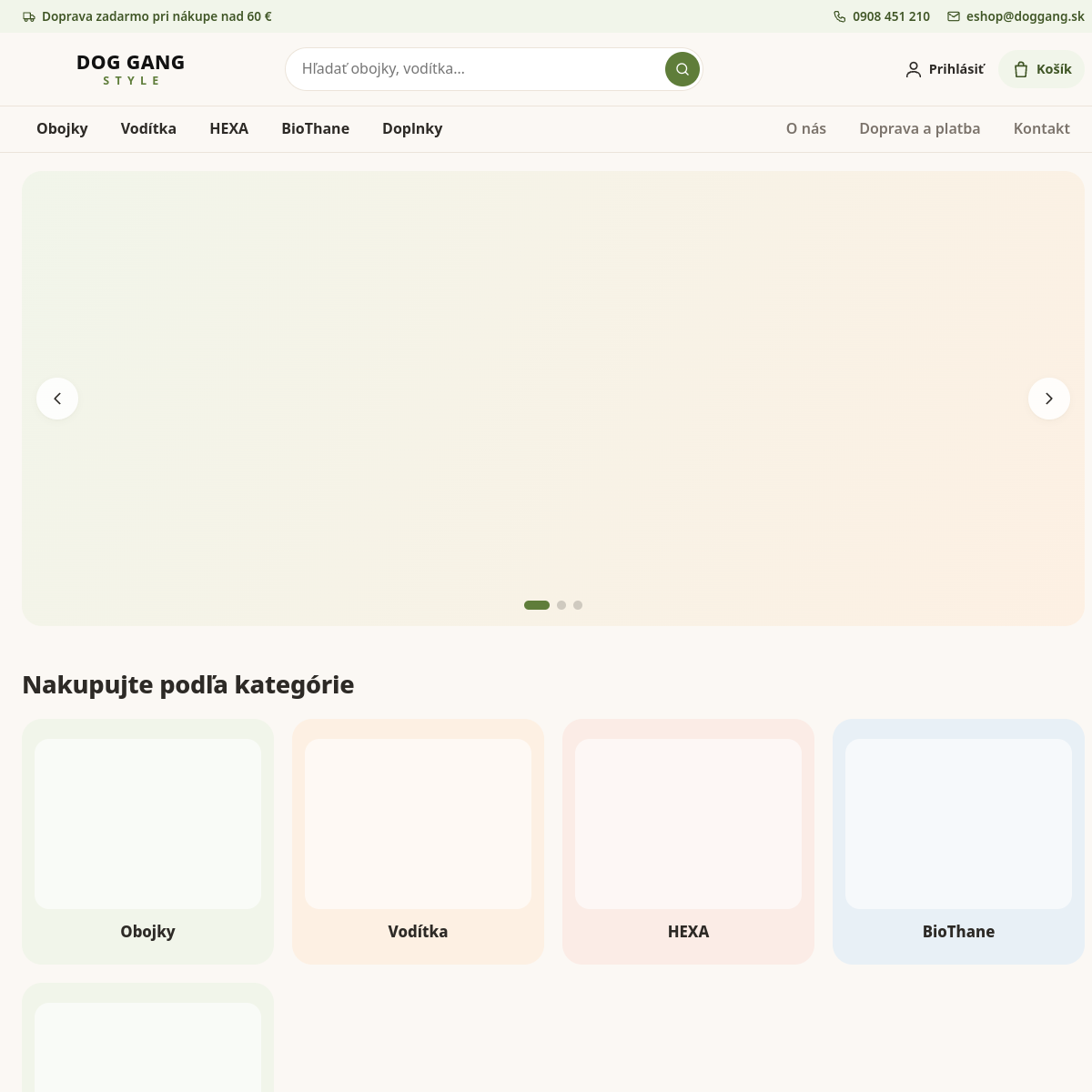Open the BioThane category card
This screenshot has width=1092, height=1092.
click(958, 842)
